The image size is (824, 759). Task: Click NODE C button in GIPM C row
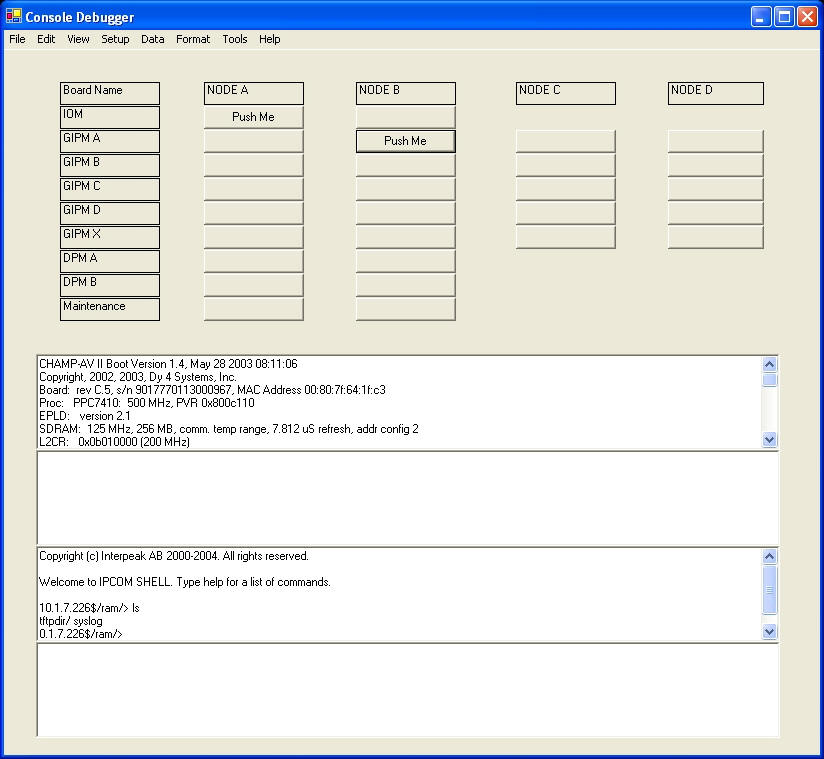tap(565, 189)
